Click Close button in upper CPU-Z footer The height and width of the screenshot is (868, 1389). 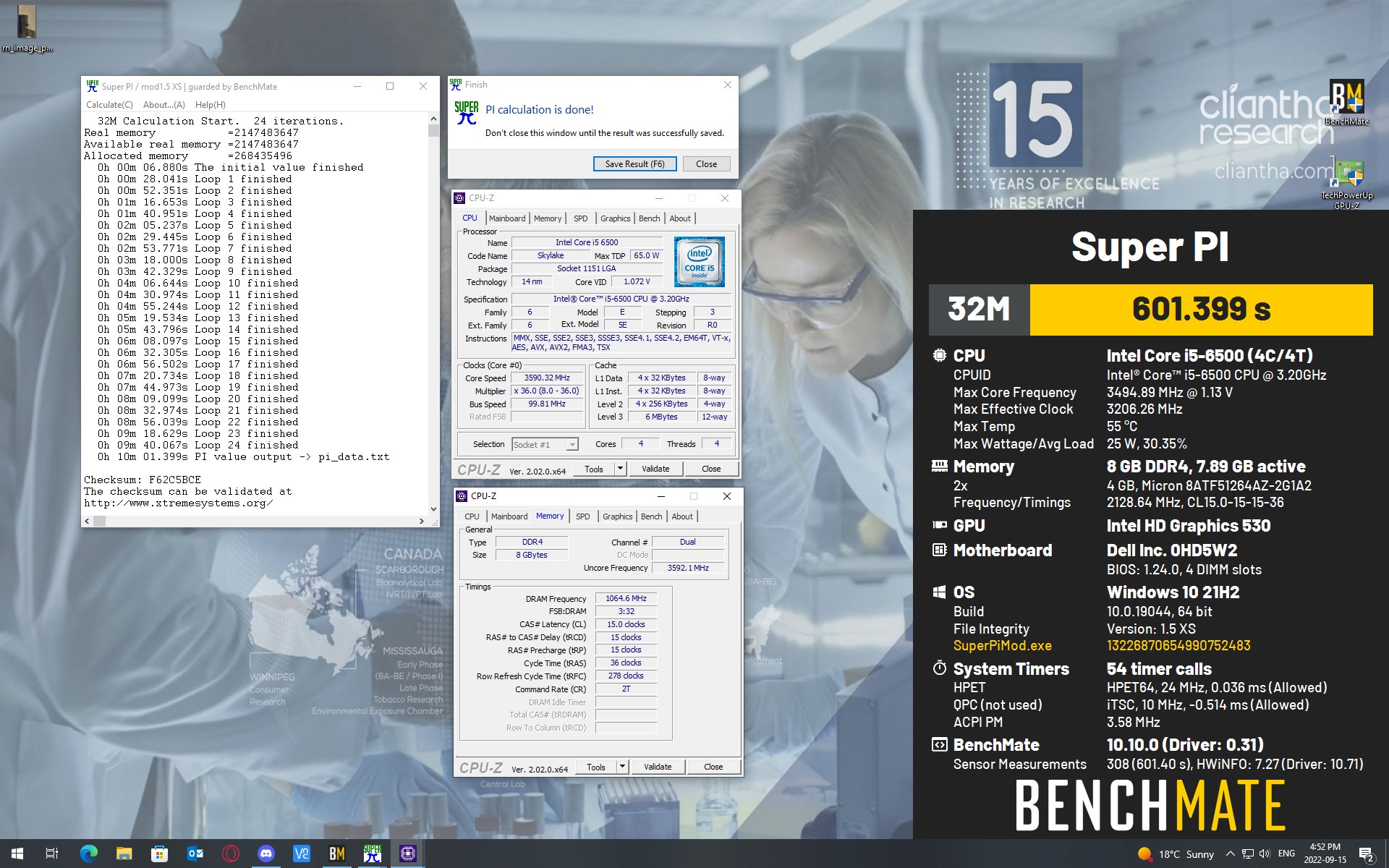(x=711, y=469)
